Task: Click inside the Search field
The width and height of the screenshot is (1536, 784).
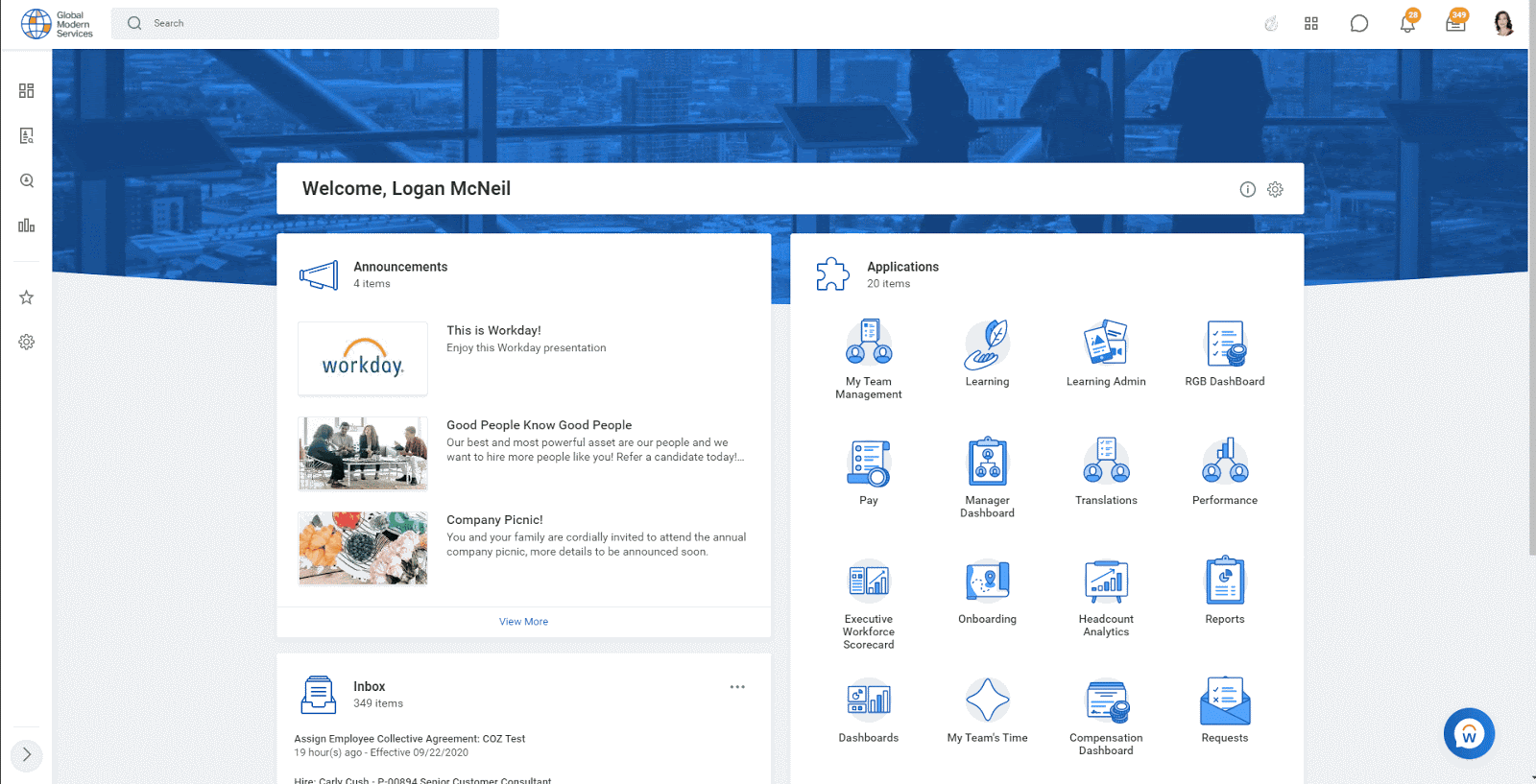Action: click(x=305, y=23)
